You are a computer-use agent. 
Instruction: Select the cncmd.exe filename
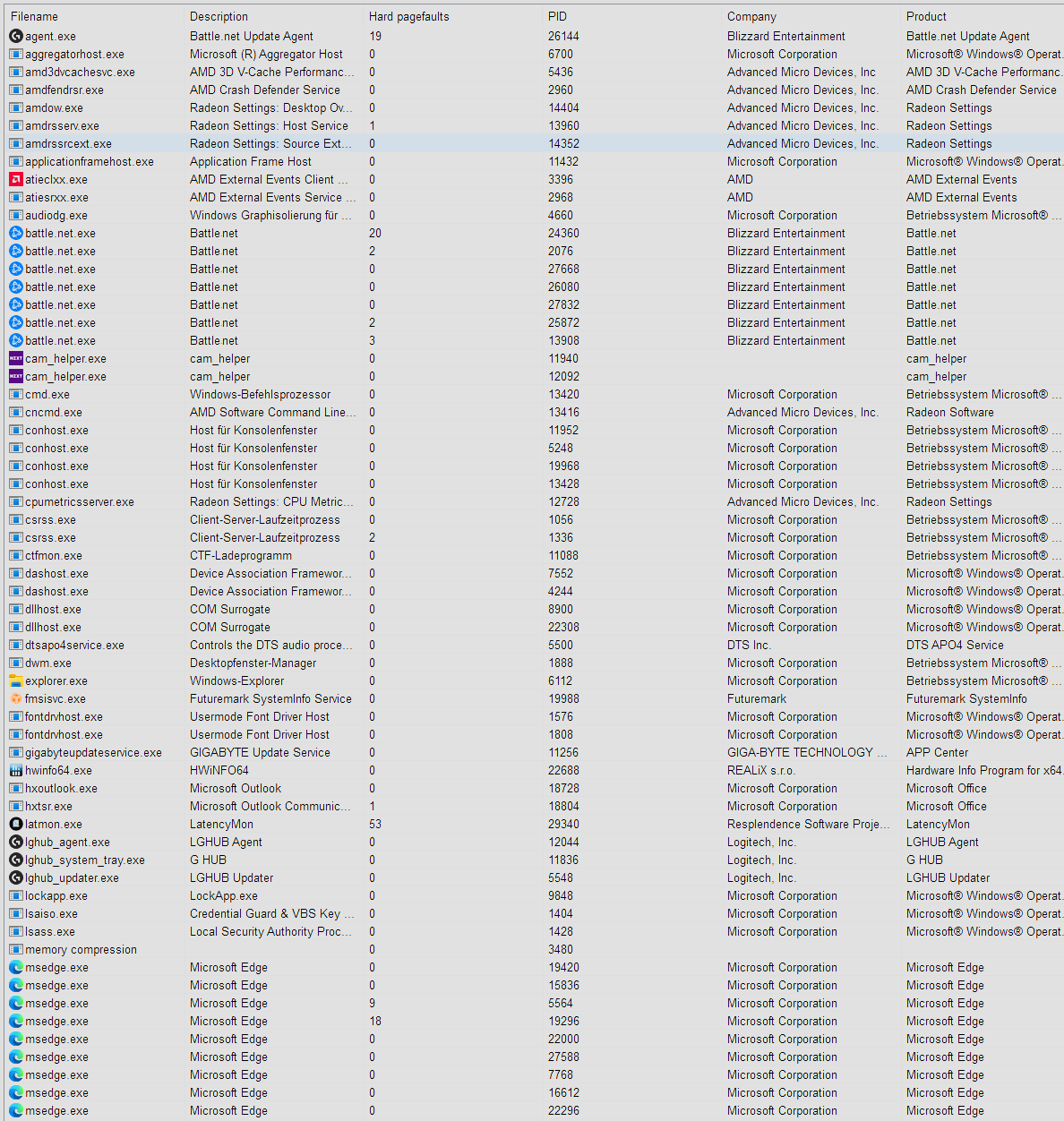(x=54, y=413)
